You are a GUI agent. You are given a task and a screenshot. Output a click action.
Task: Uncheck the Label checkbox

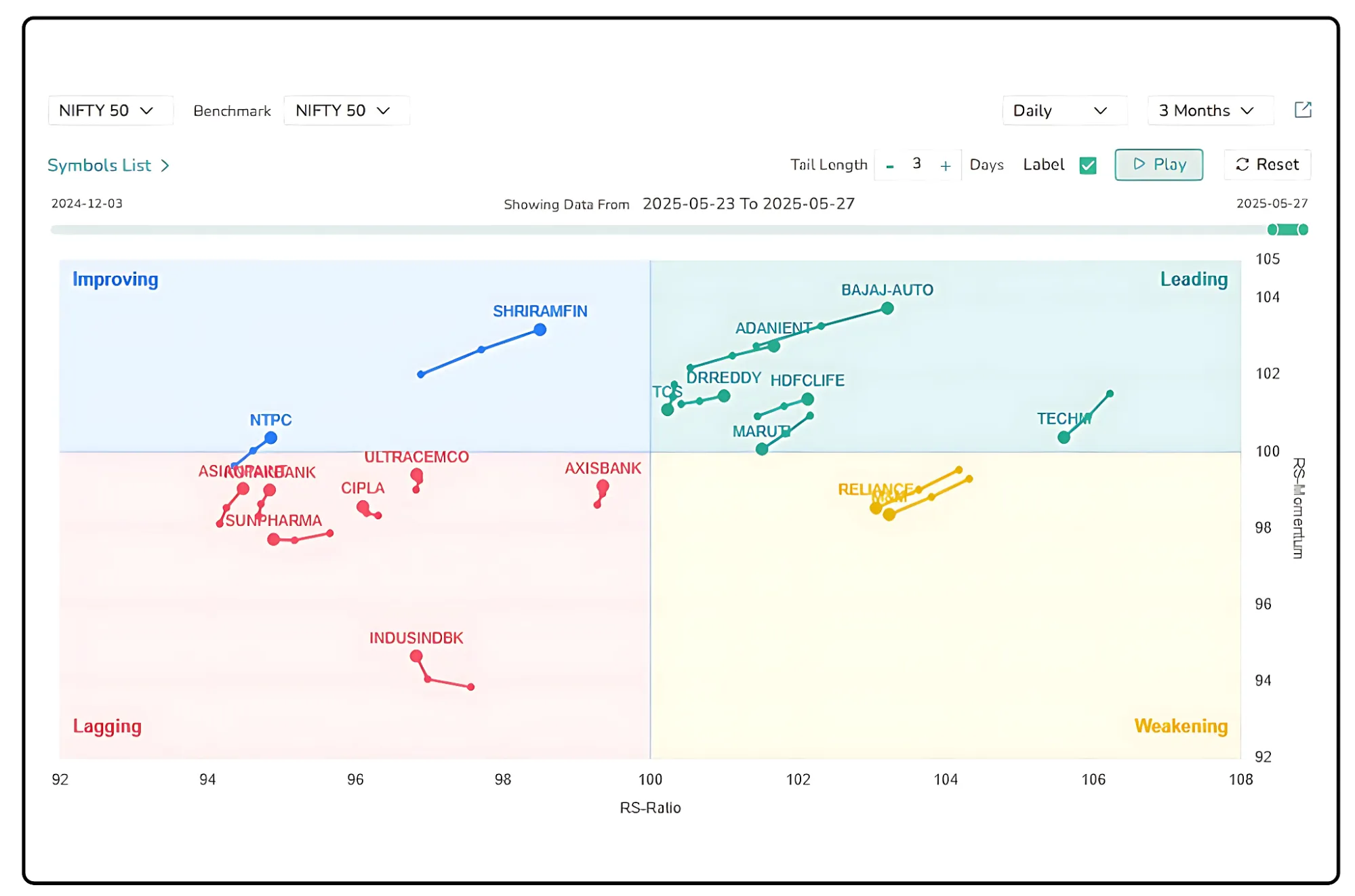coord(1087,165)
